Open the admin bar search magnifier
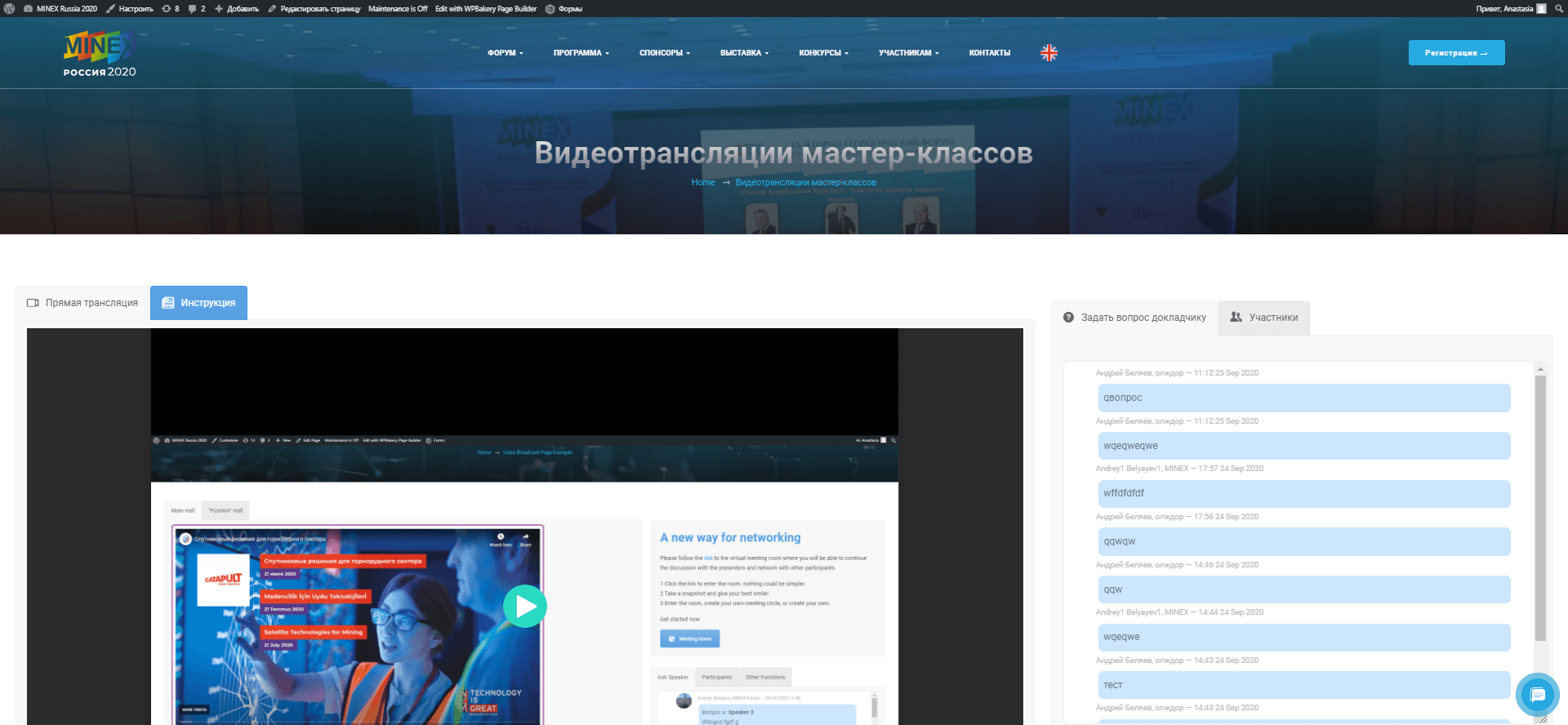The image size is (1568, 725). (x=1558, y=9)
